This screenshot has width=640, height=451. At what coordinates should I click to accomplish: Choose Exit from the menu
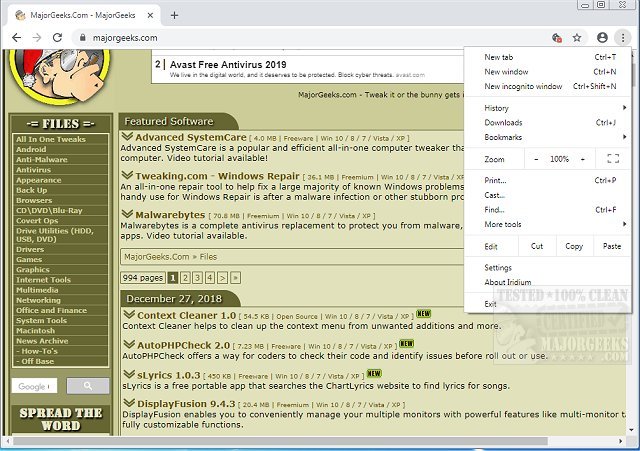(x=548, y=304)
